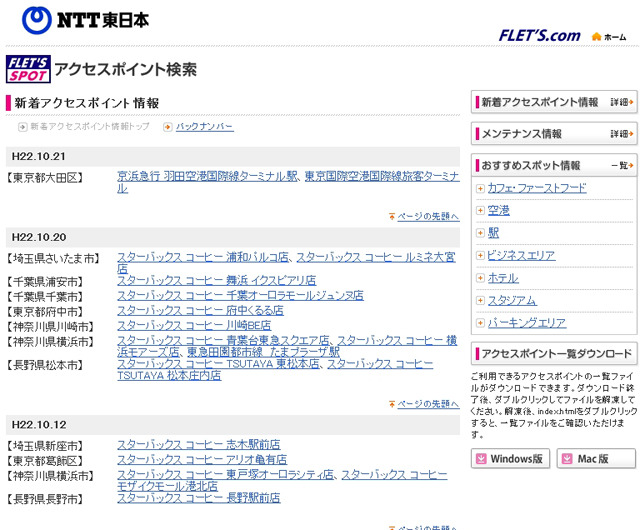Open スターバックス 川崎BE店 link
640x530 pixels.
click(x=194, y=325)
